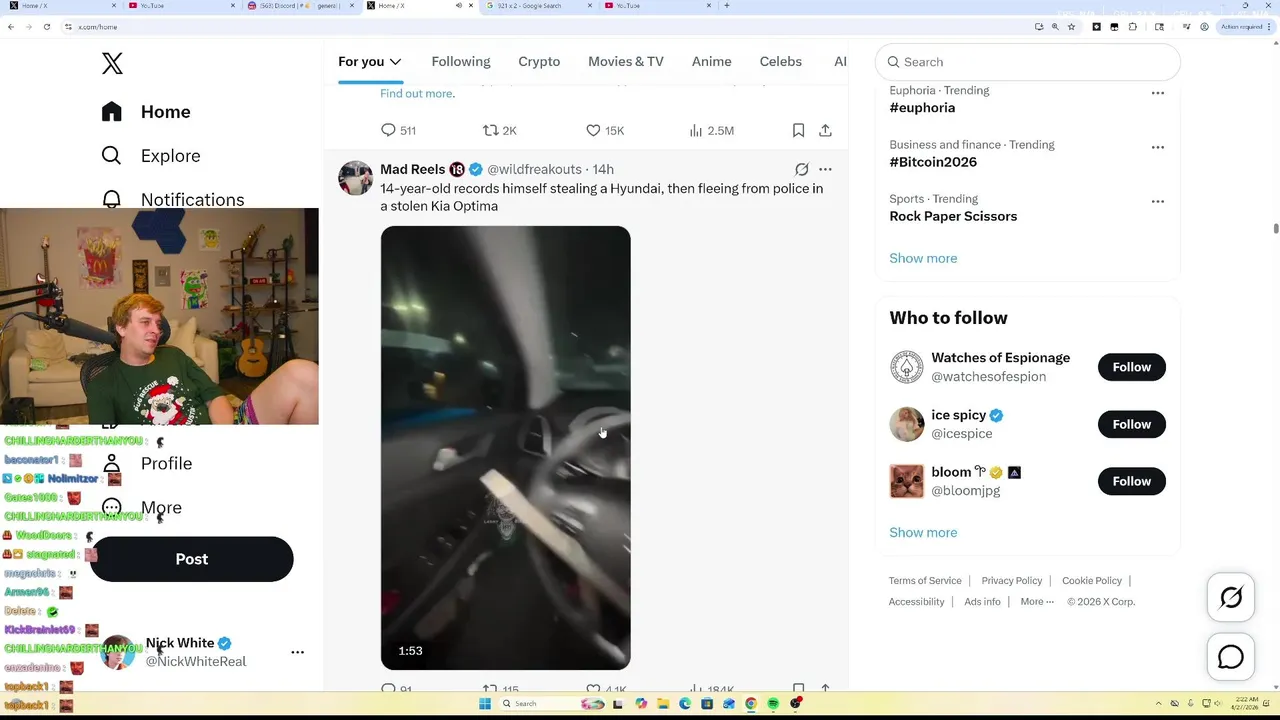Switch to the Anime tab
The width and height of the screenshot is (1280, 720).
pos(712,62)
